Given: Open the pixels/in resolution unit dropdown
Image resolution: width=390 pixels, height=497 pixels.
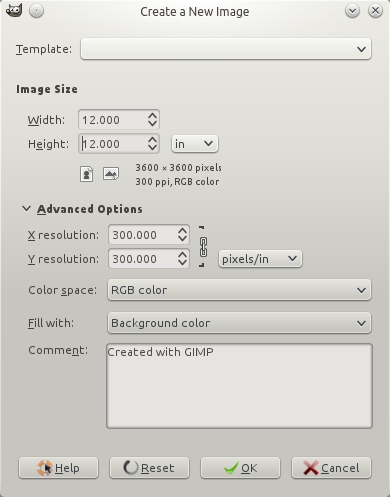Looking at the screenshot, I should (260, 259).
